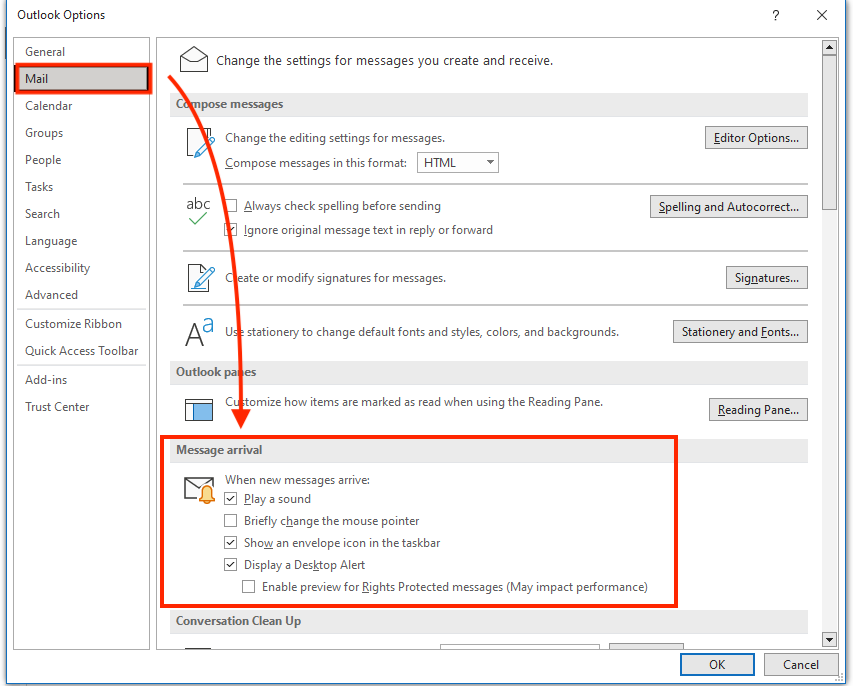This screenshot has height=686, width=853.
Task: Open Quick Access Toolbar settings
Action: (x=82, y=351)
